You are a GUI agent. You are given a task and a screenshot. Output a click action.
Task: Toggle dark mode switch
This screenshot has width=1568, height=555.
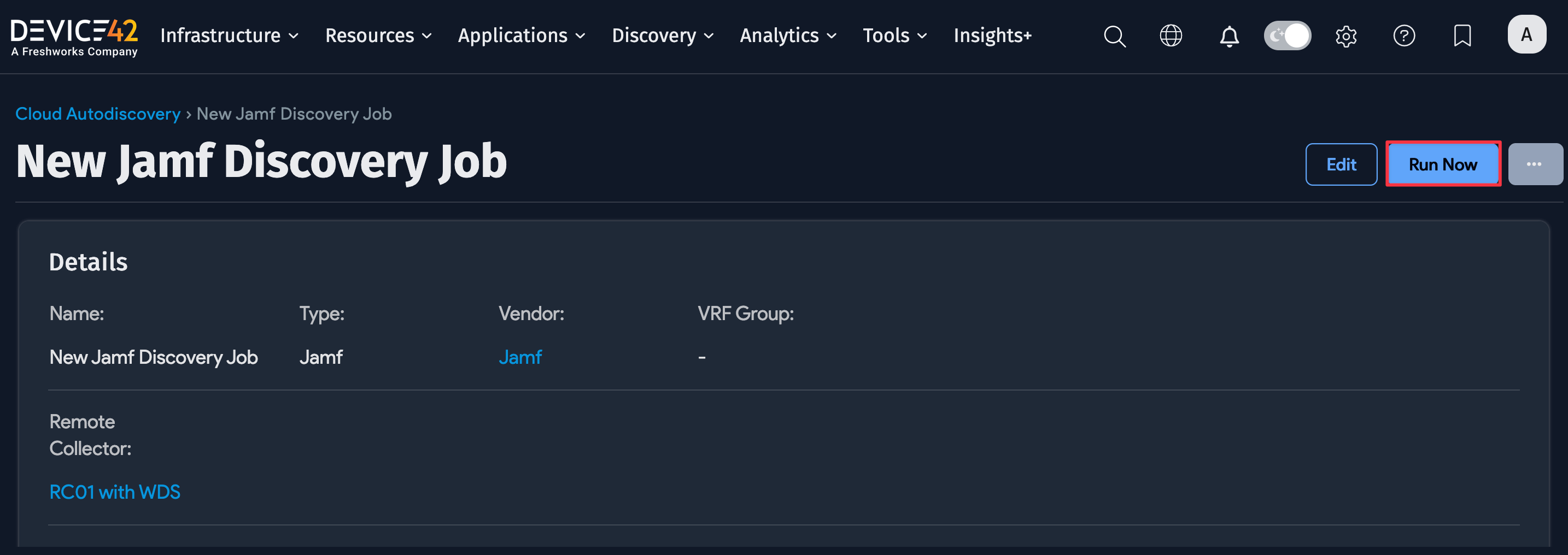click(1287, 36)
